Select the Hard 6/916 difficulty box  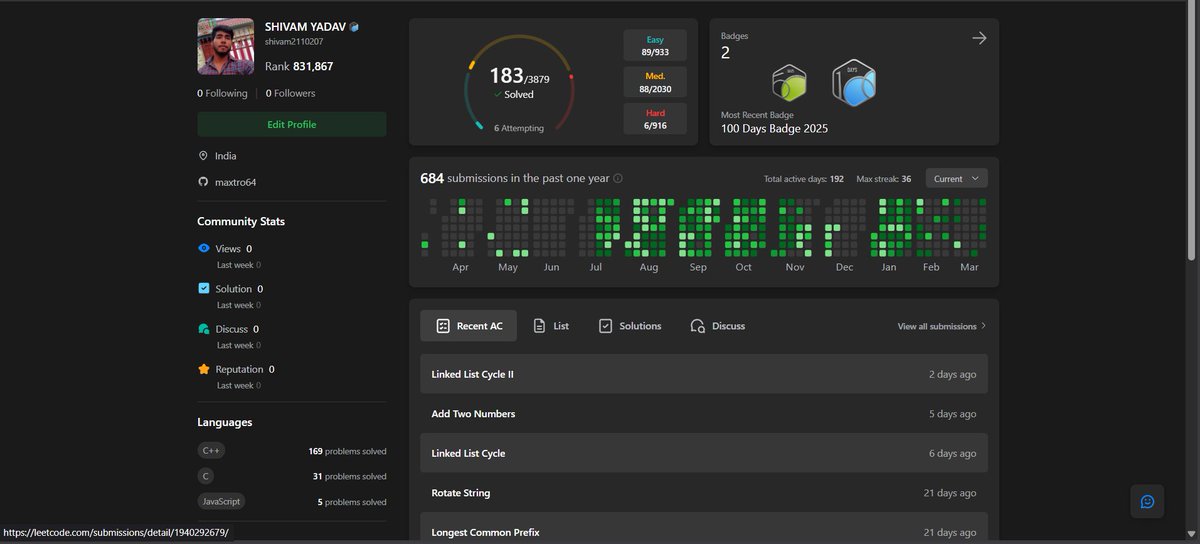click(x=655, y=119)
